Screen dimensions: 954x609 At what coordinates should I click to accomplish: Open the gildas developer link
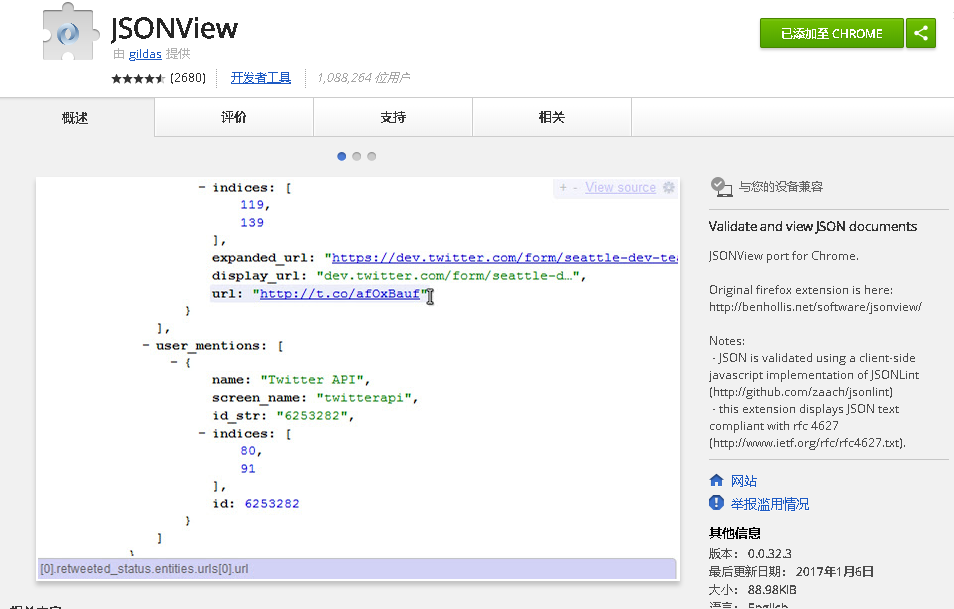pos(145,54)
